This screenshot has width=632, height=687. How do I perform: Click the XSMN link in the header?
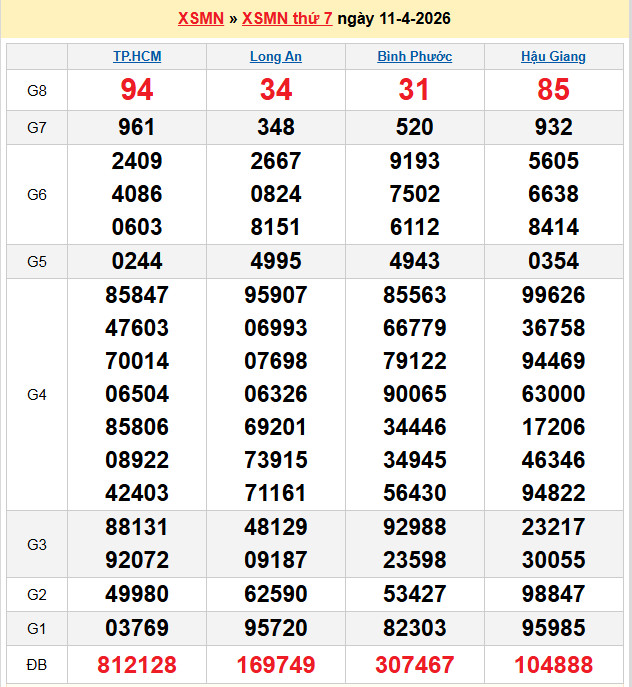tap(200, 19)
